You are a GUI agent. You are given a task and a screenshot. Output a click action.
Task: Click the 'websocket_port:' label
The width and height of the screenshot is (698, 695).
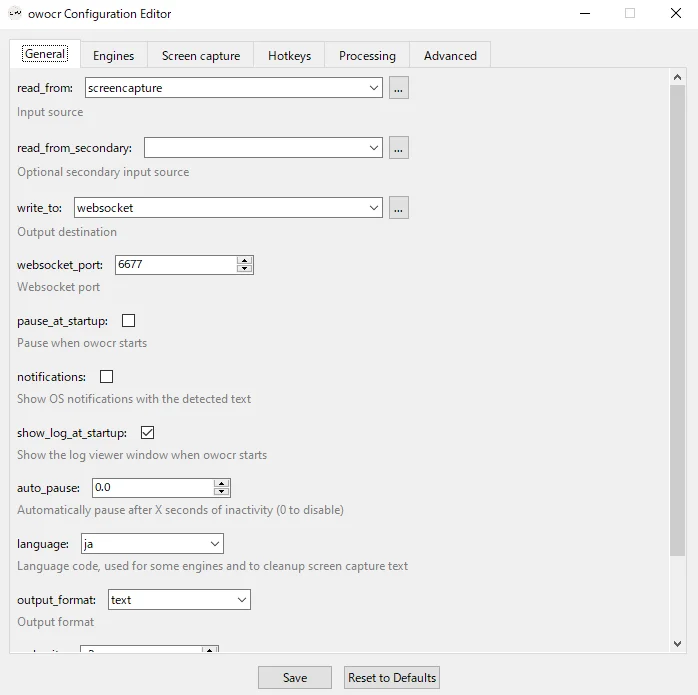point(60,265)
